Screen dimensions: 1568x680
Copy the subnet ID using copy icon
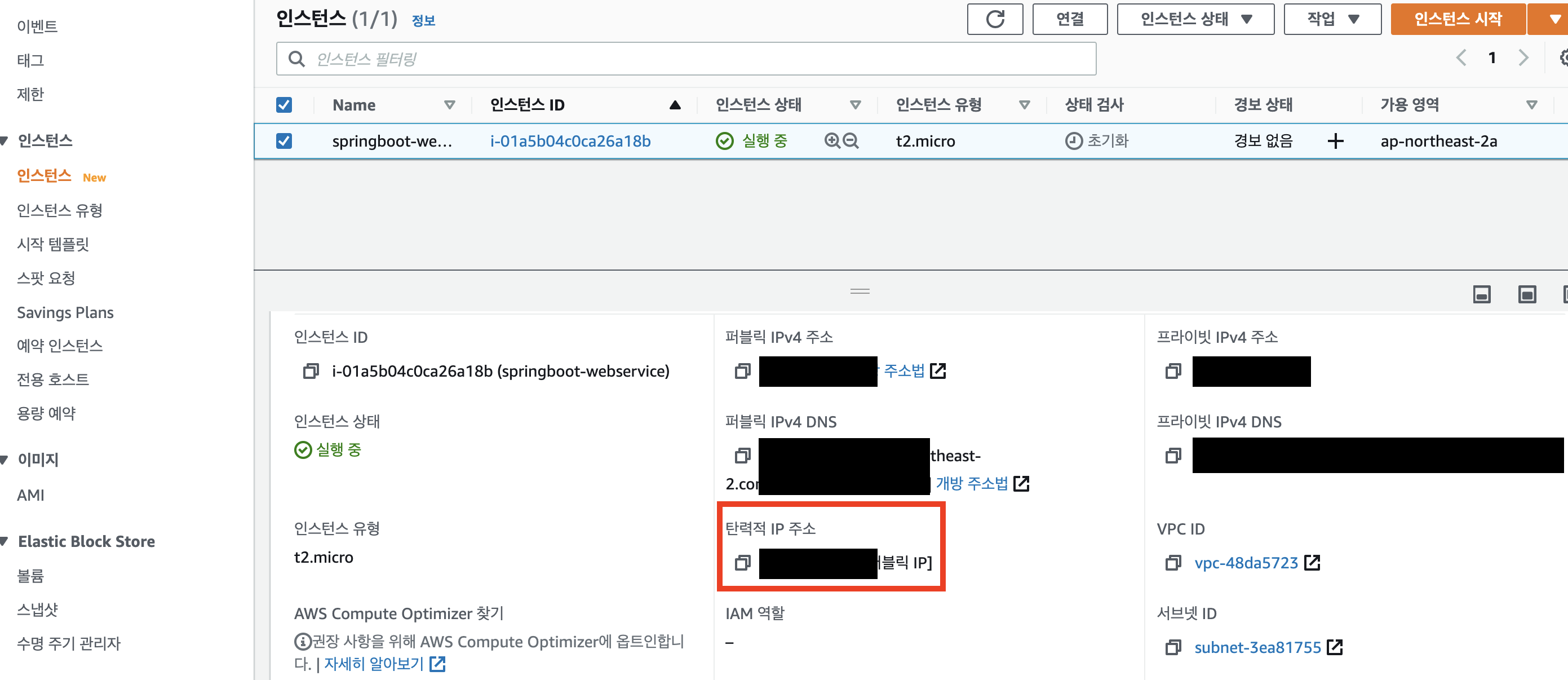click(x=1172, y=647)
